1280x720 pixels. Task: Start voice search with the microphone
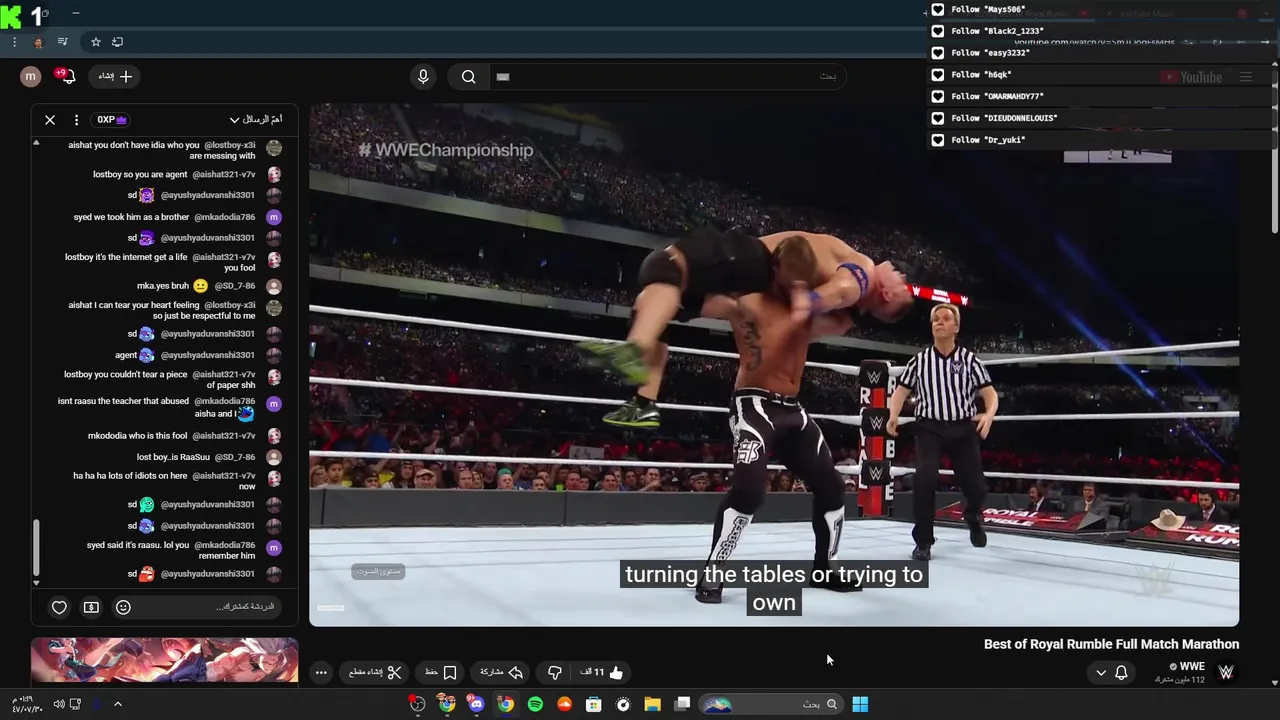point(423,76)
